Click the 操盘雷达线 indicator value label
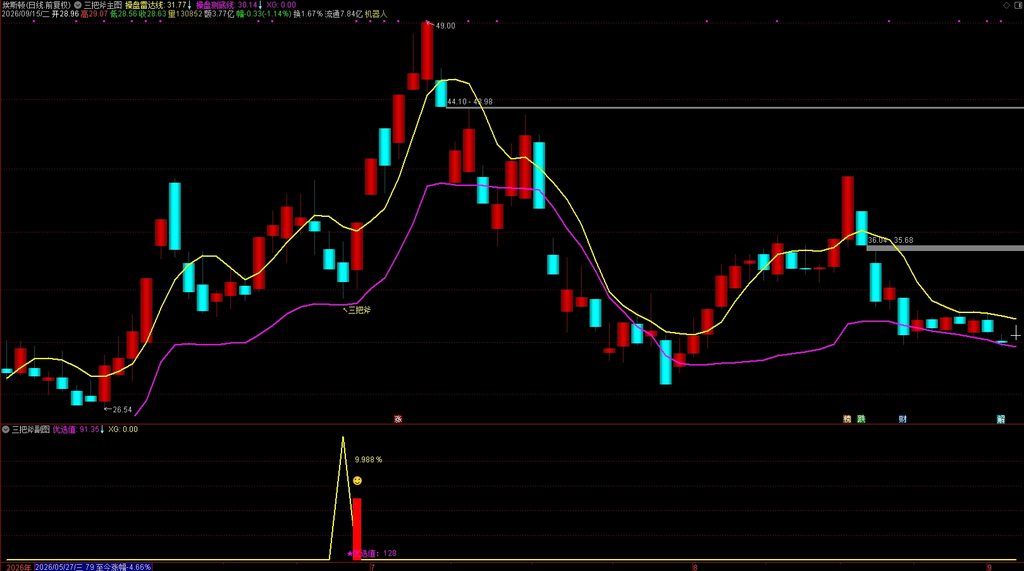 [x=157, y=5]
